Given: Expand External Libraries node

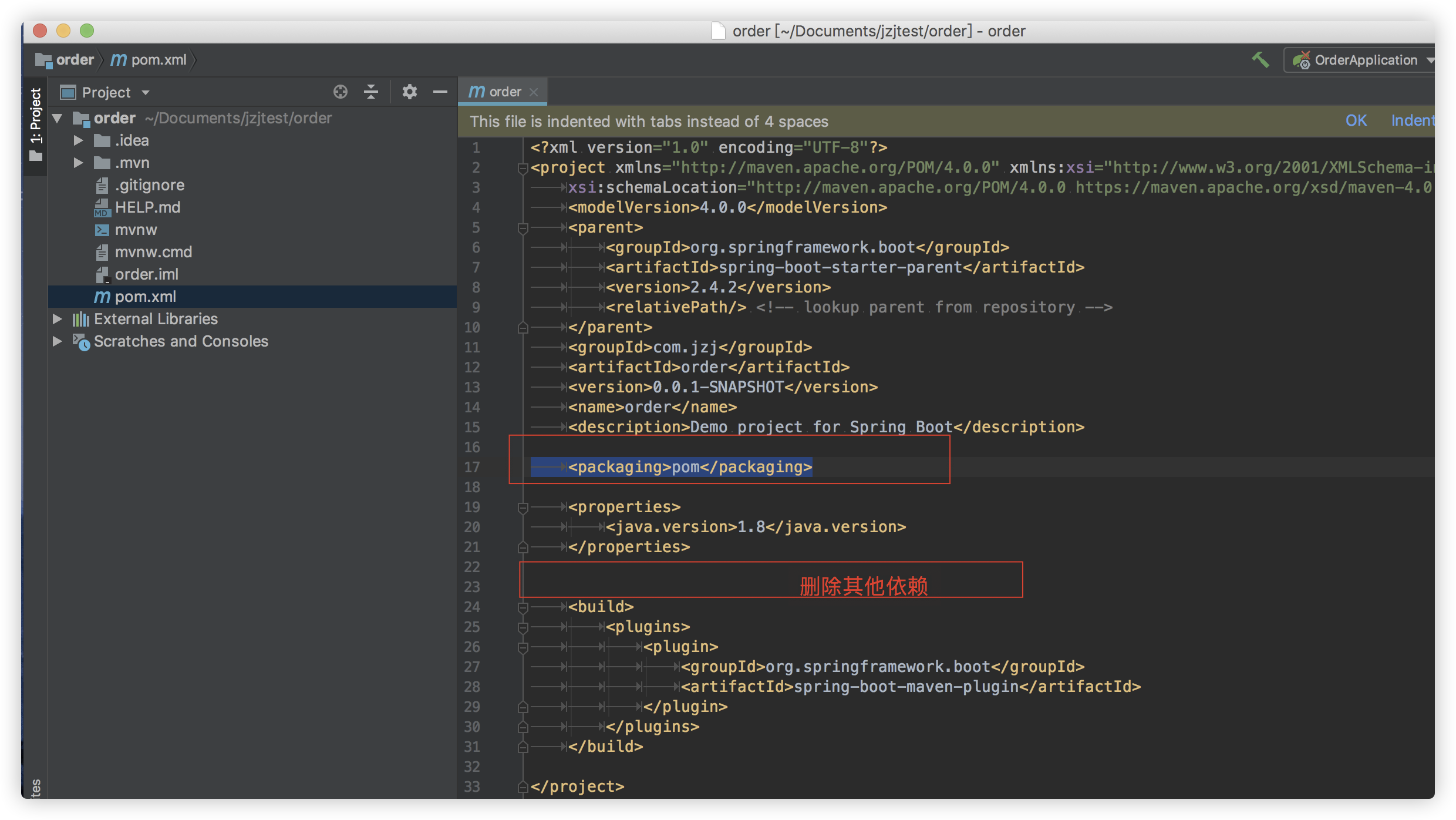Looking at the screenshot, I should point(58,319).
